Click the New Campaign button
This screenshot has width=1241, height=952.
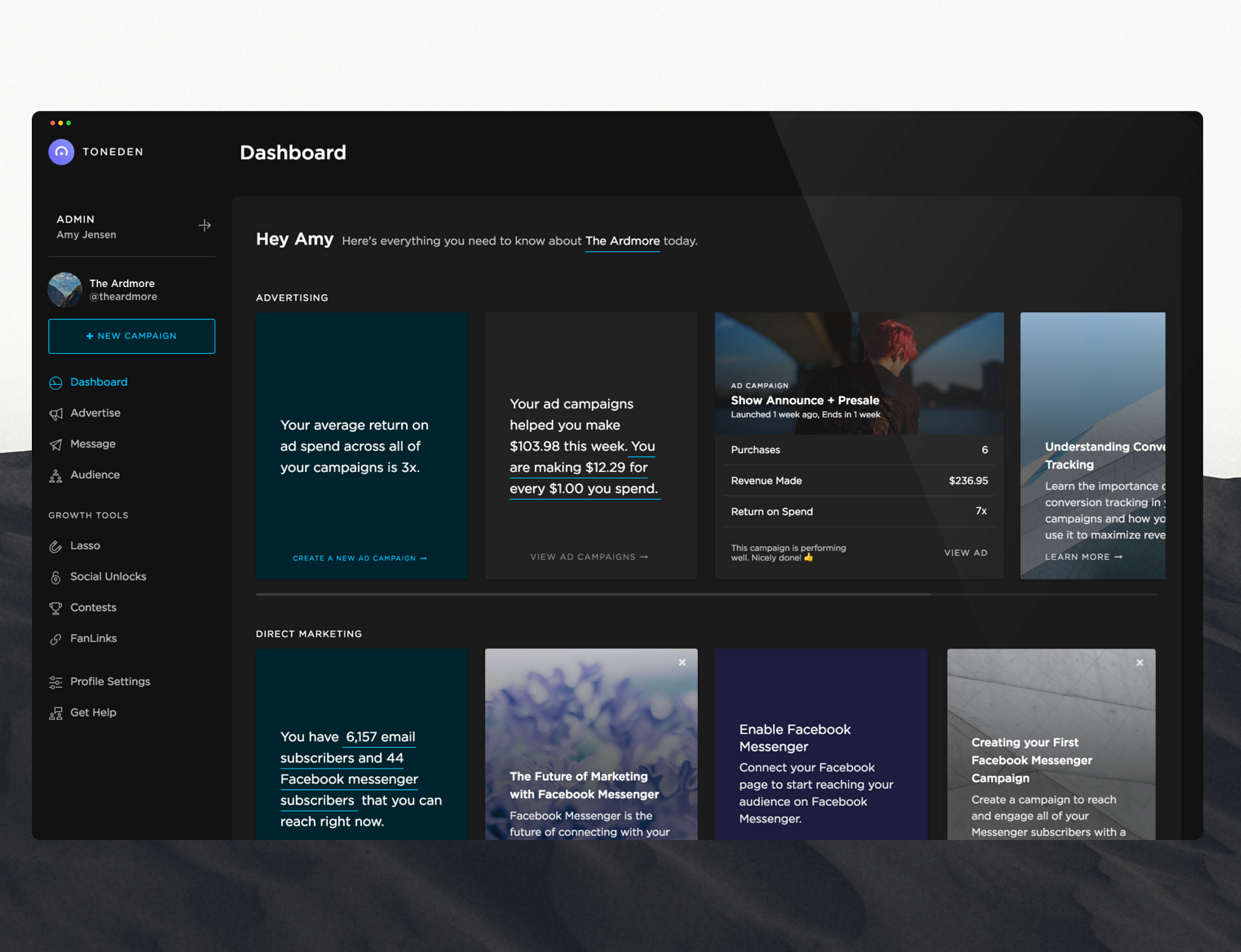coord(131,336)
